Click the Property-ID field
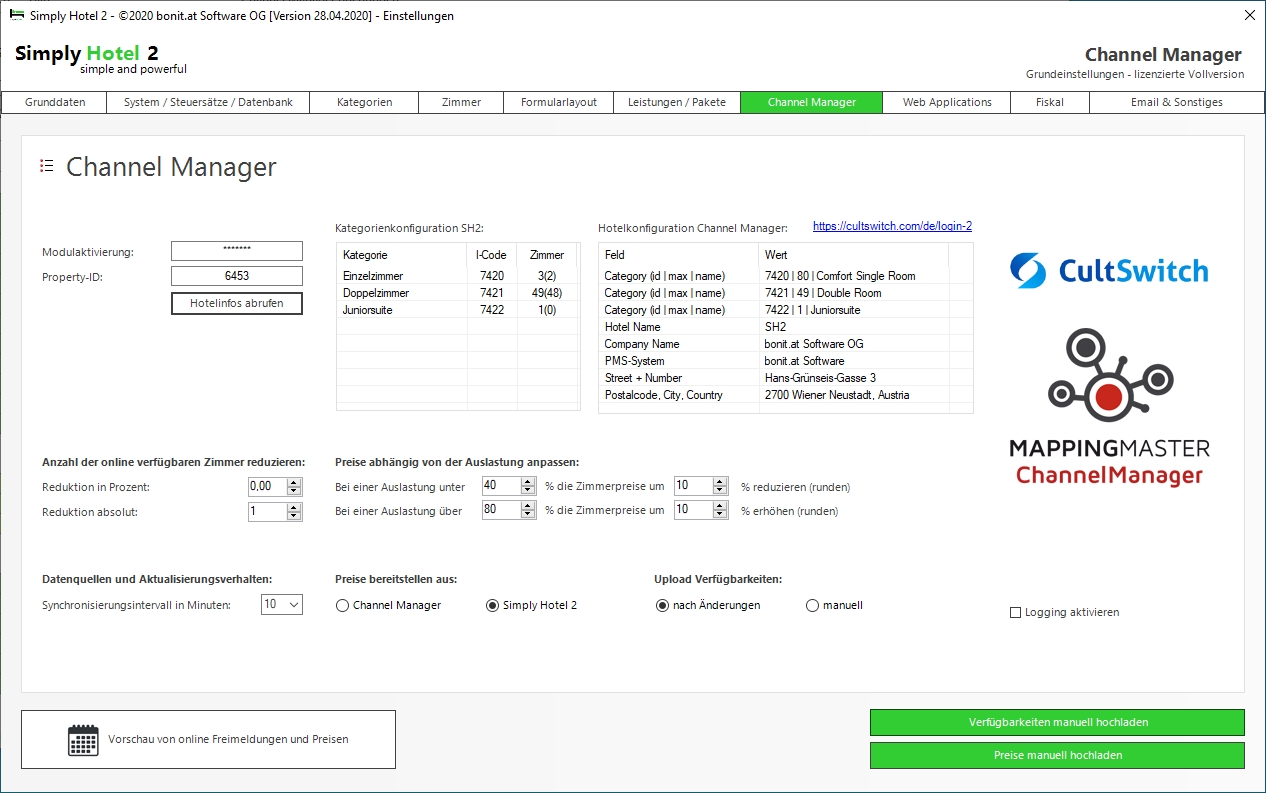Screen dimensions: 1266x793 click(237, 276)
